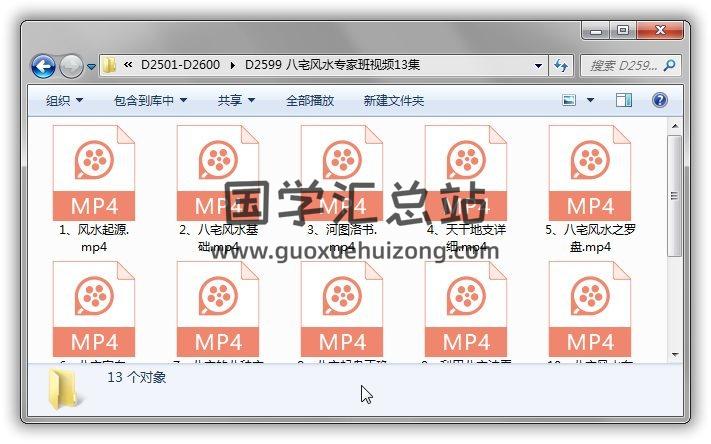
Task: Expand arrow after D2501-D2600 breadcrumb
Action: 233,65
